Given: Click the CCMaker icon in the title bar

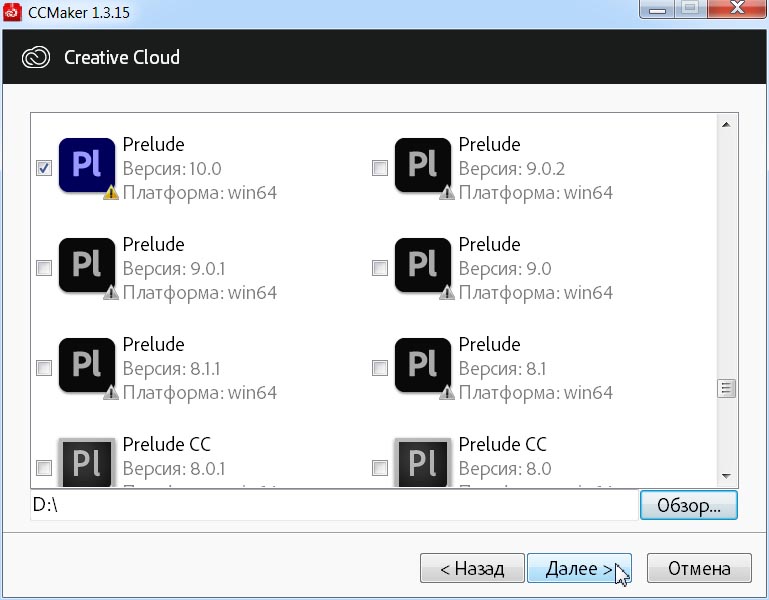Looking at the screenshot, I should (12, 12).
